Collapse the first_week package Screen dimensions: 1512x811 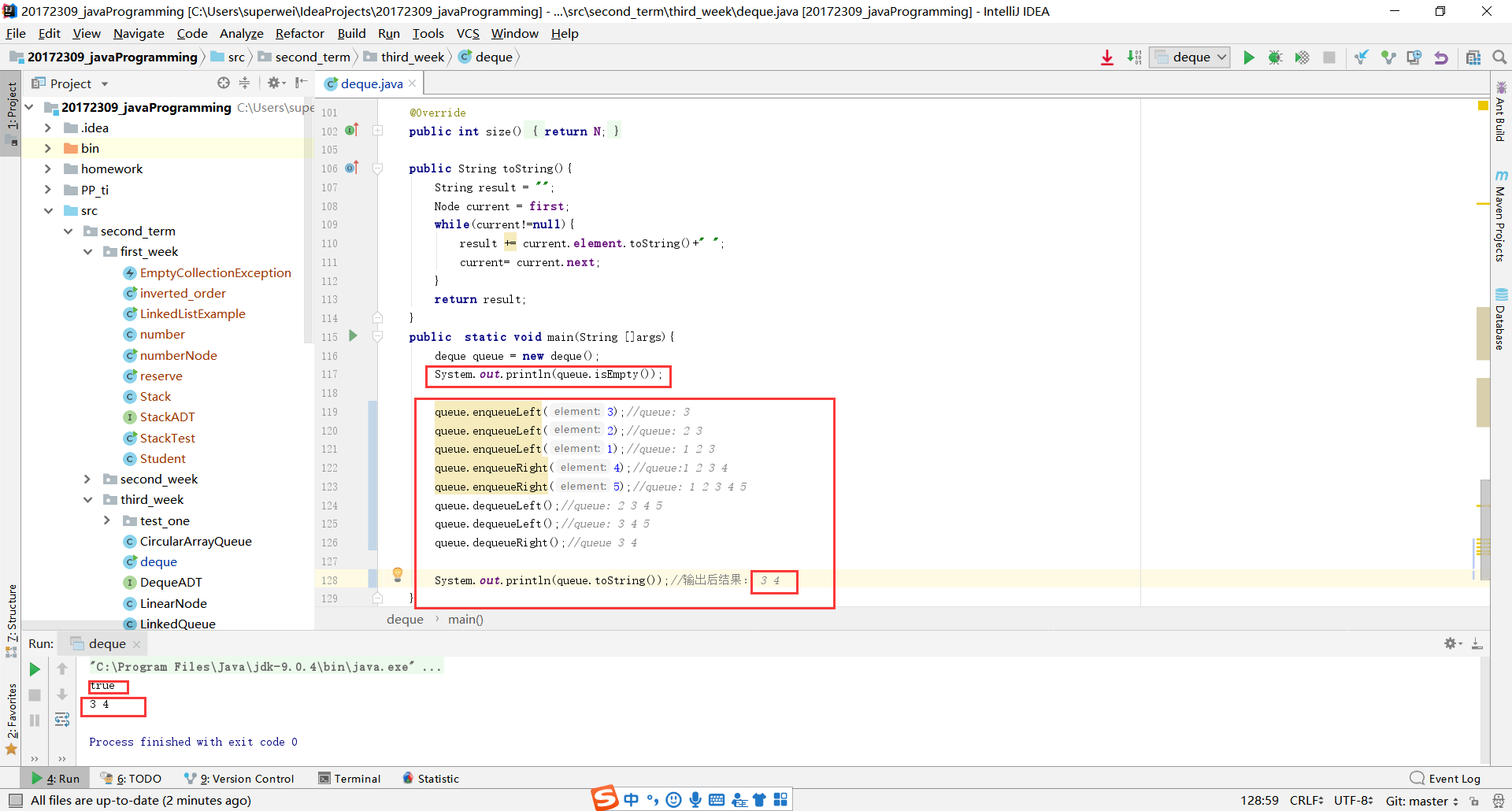point(87,252)
